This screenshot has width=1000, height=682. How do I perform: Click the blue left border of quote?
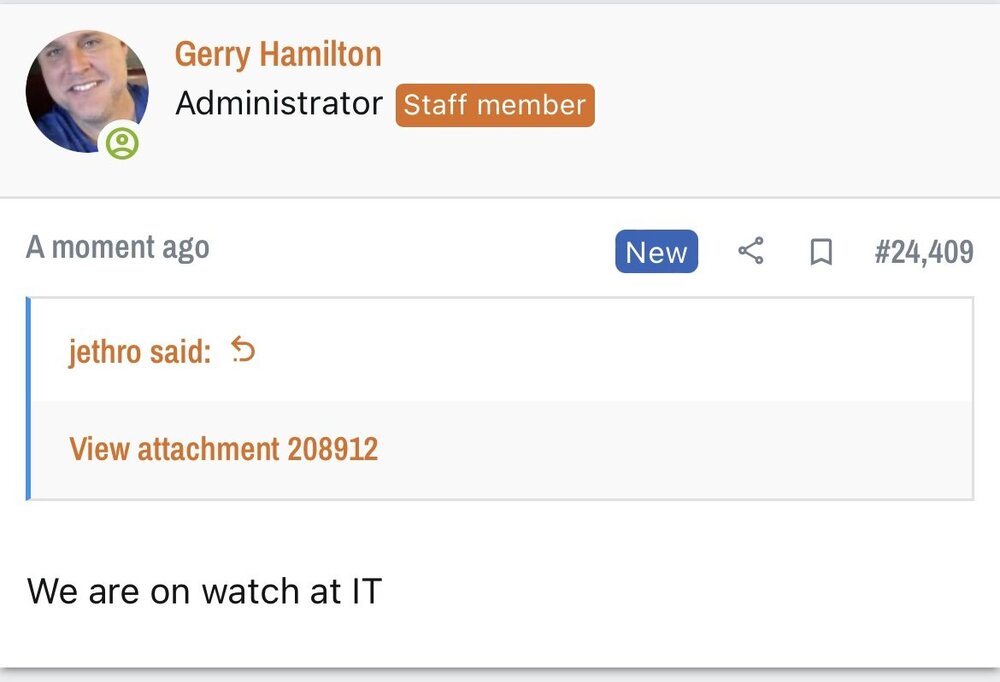28,398
